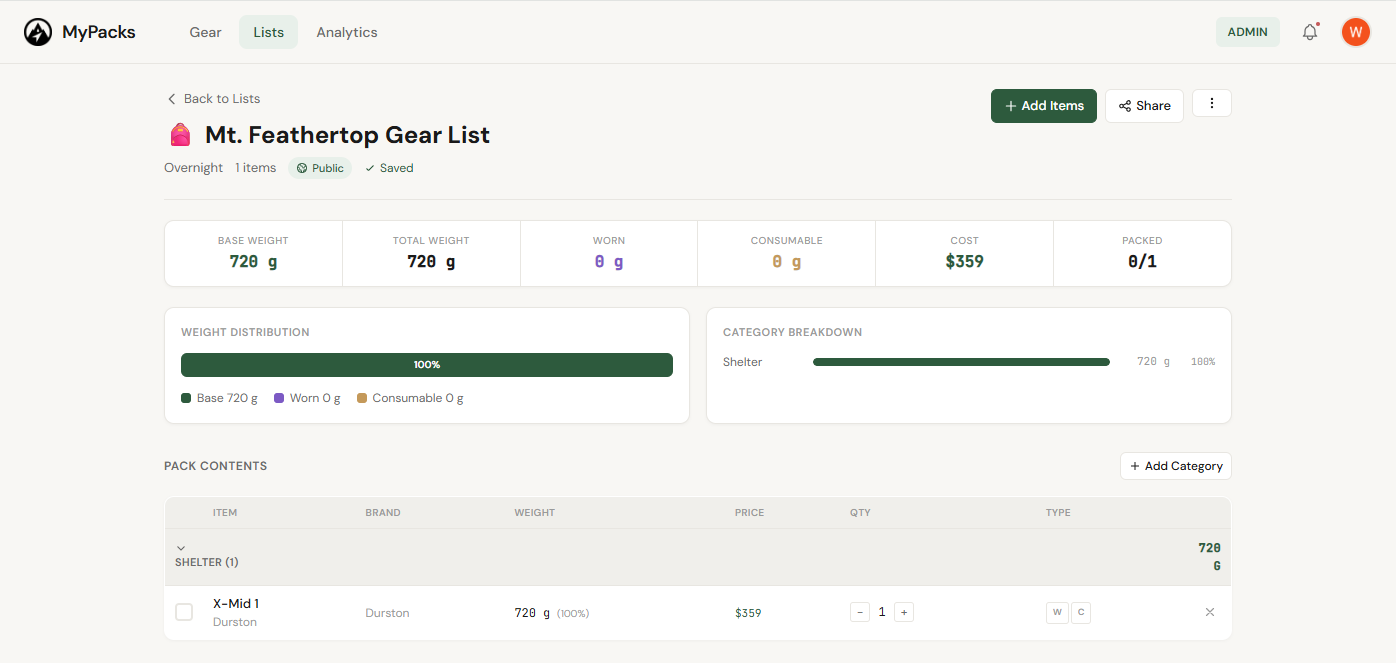Image resolution: width=1396 pixels, height=663 pixels.
Task: Switch to the Lists tab
Action: click(x=268, y=32)
